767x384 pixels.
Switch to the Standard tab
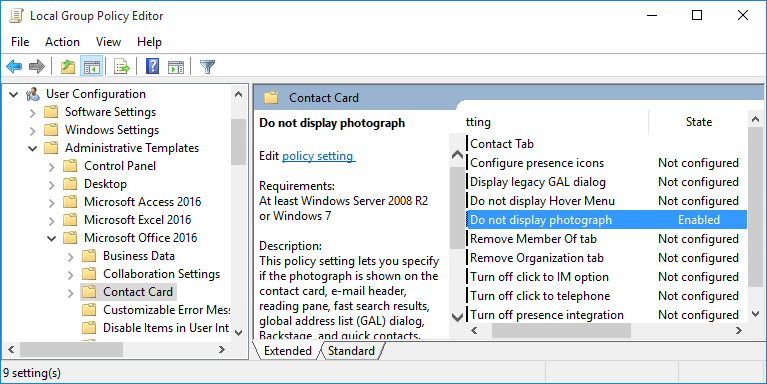coord(351,351)
